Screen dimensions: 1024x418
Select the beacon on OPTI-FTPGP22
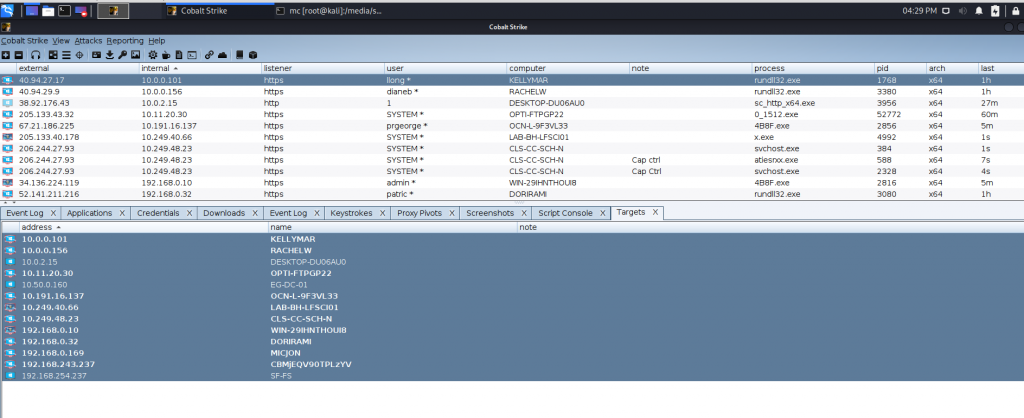[x=512, y=114]
